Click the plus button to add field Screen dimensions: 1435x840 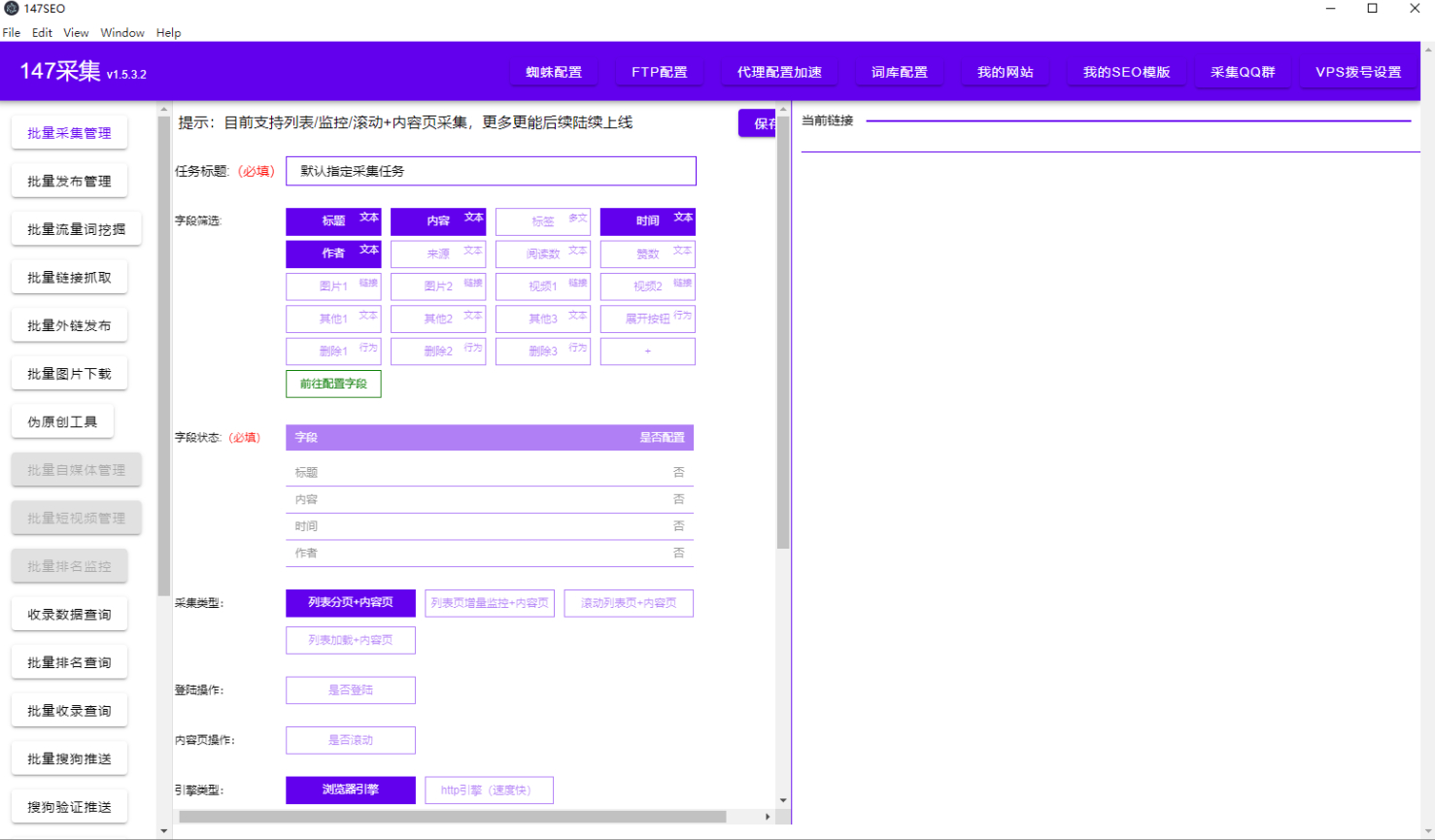pos(648,352)
